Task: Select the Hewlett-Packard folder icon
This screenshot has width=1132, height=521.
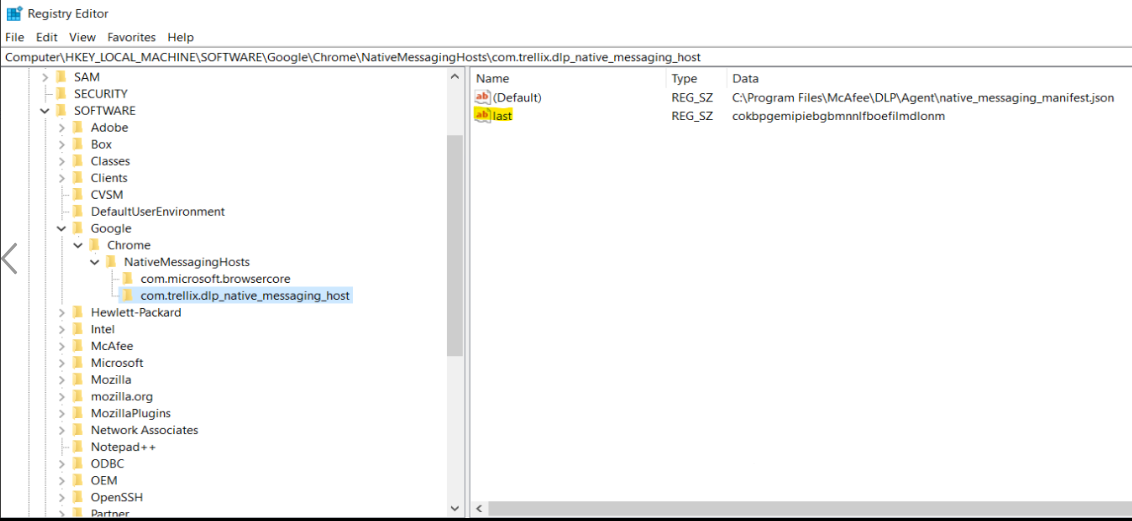Action: tap(78, 312)
